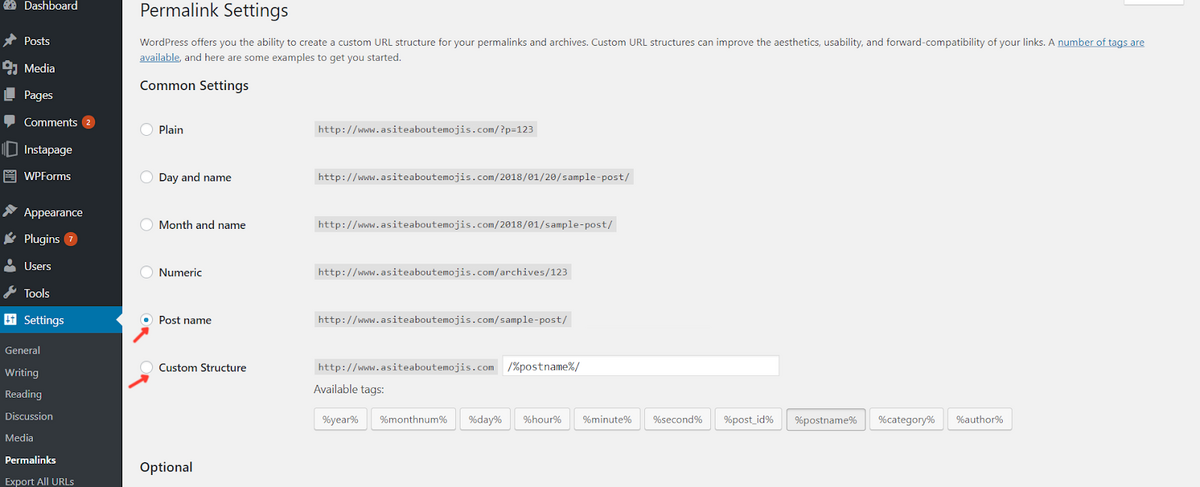
Task: Click the Appearance paintbrush icon
Action: coord(10,212)
